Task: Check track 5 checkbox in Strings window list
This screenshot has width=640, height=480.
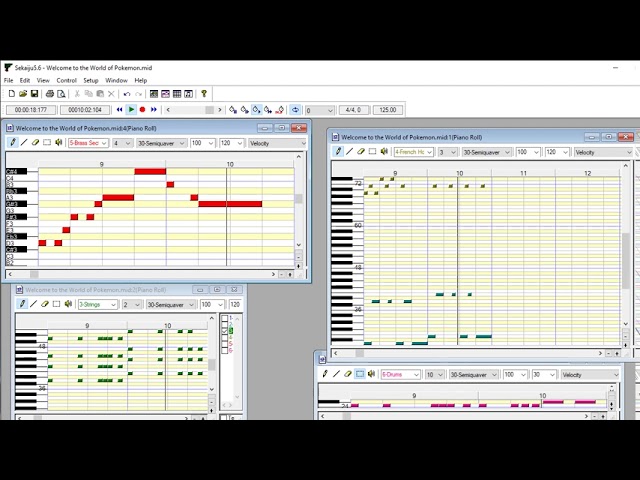Action: click(x=224, y=344)
